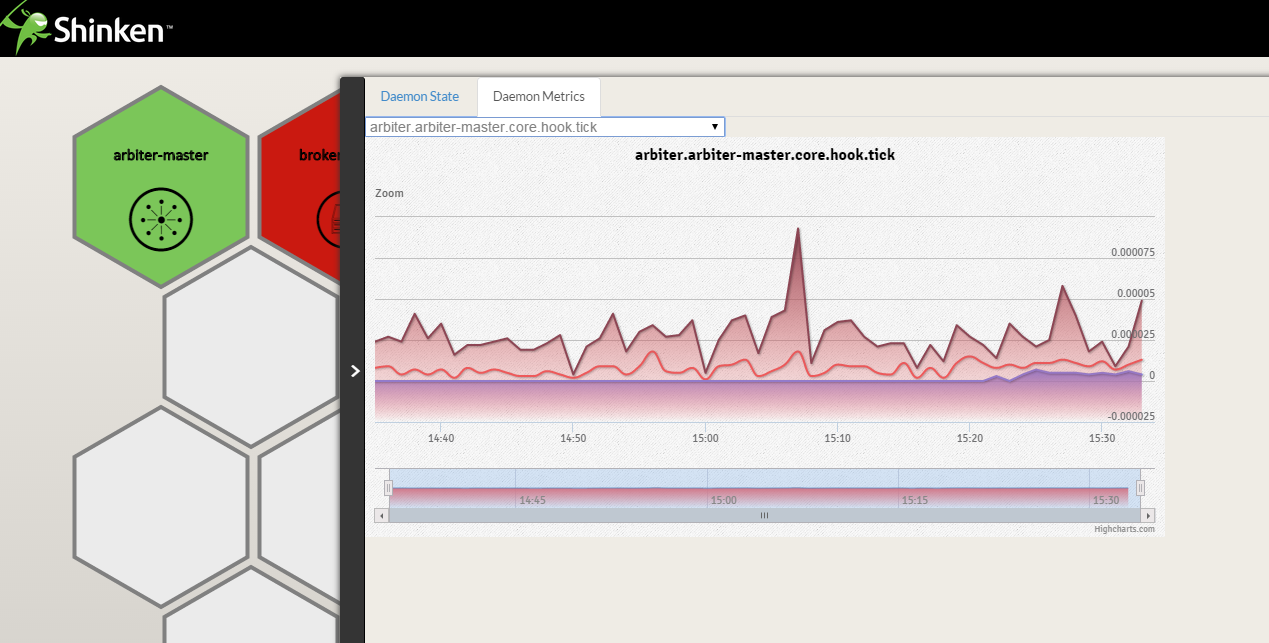Click the navigator scrollbar's left arrow
Screen dimensions: 1269x643
(381, 515)
